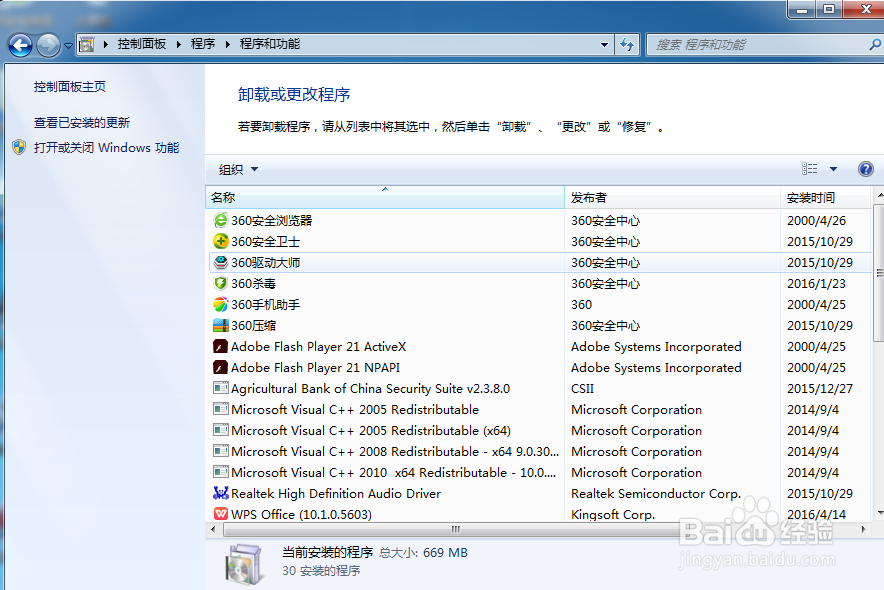This screenshot has height=590, width=884.
Task: Sort by 安装时间 column header
Action: [826, 198]
